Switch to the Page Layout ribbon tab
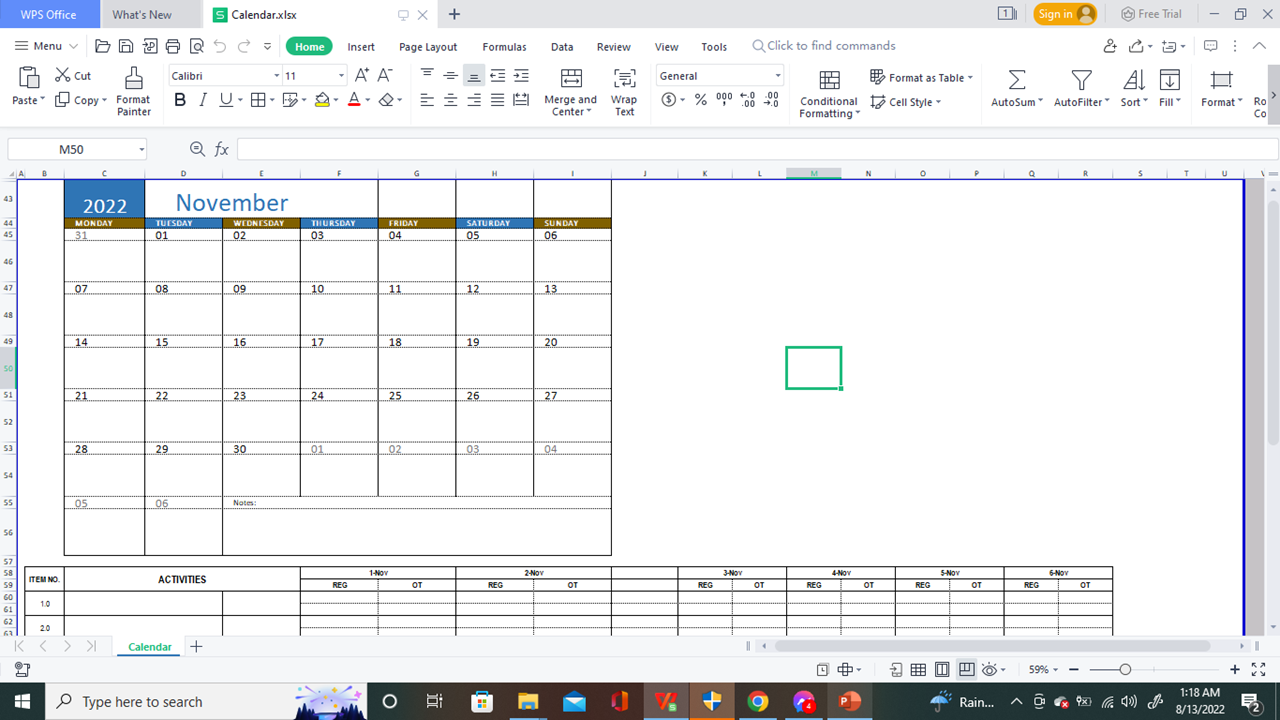 [428, 47]
